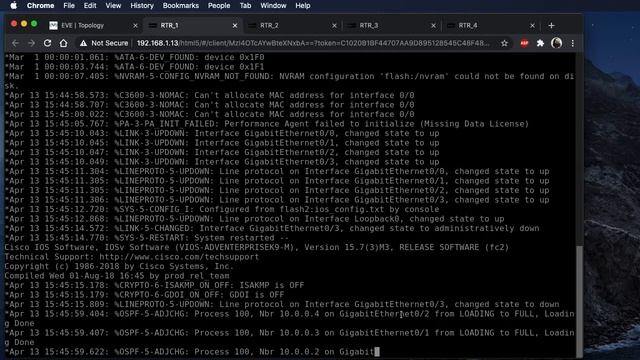This screenshot has width=640, height=360.
Task: Click the ATA-6-DEV_FOUND device 0x1F0 line
Action: click(134, 57)
